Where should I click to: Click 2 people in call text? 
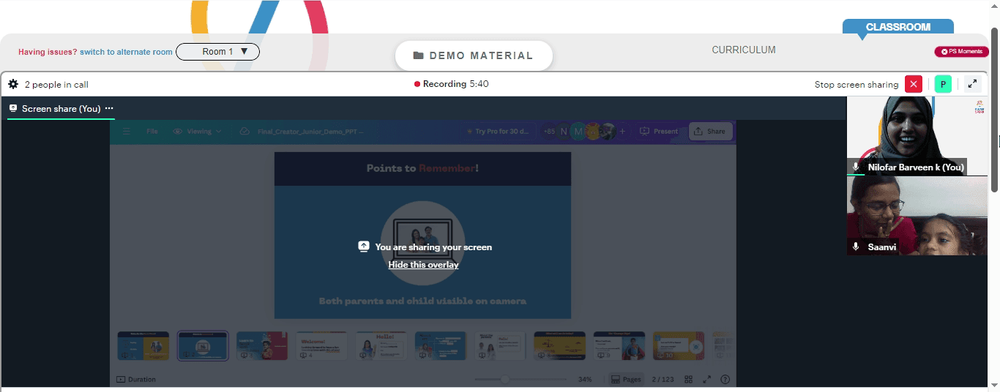56,85
